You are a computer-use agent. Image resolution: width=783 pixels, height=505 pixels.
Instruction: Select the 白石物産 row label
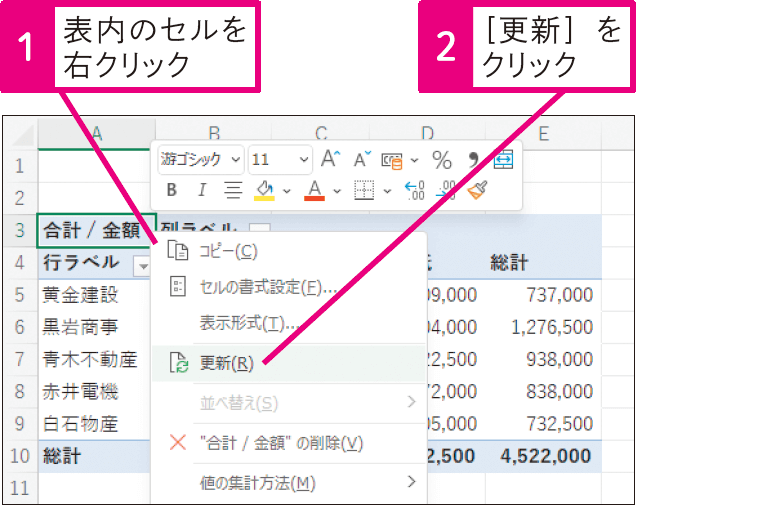(80, 424)
